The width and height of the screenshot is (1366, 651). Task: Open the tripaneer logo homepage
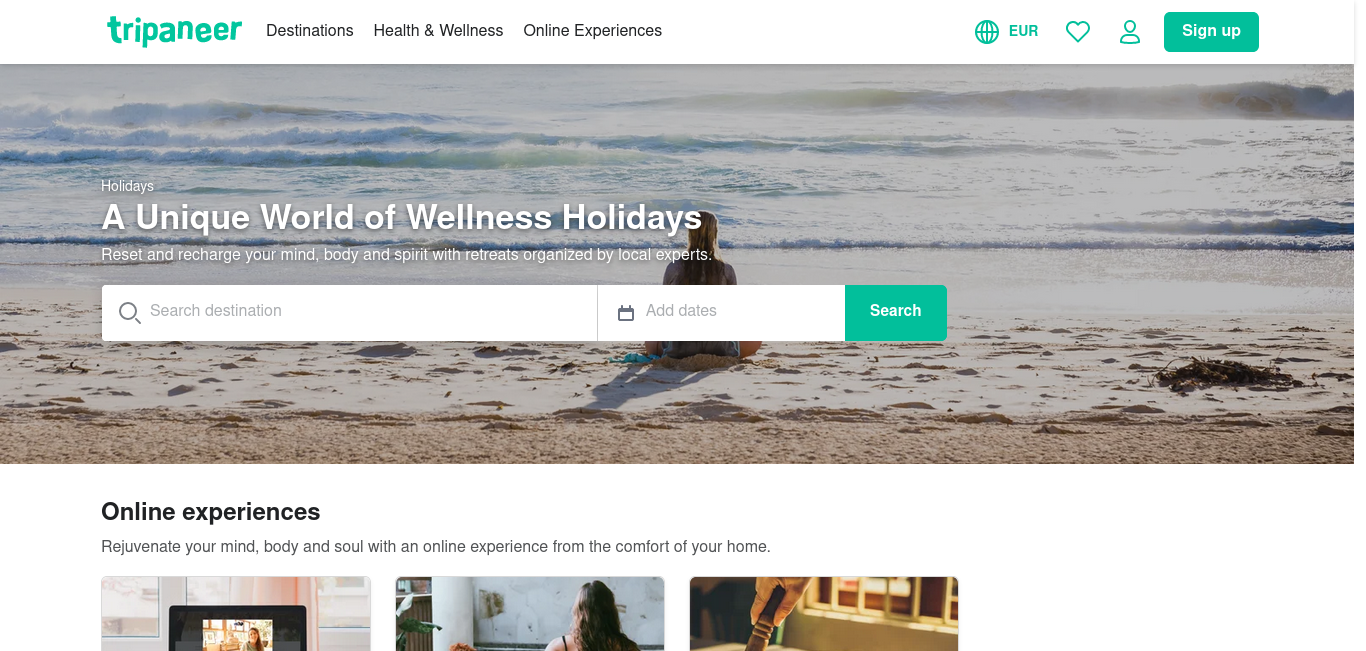point(174,31)
